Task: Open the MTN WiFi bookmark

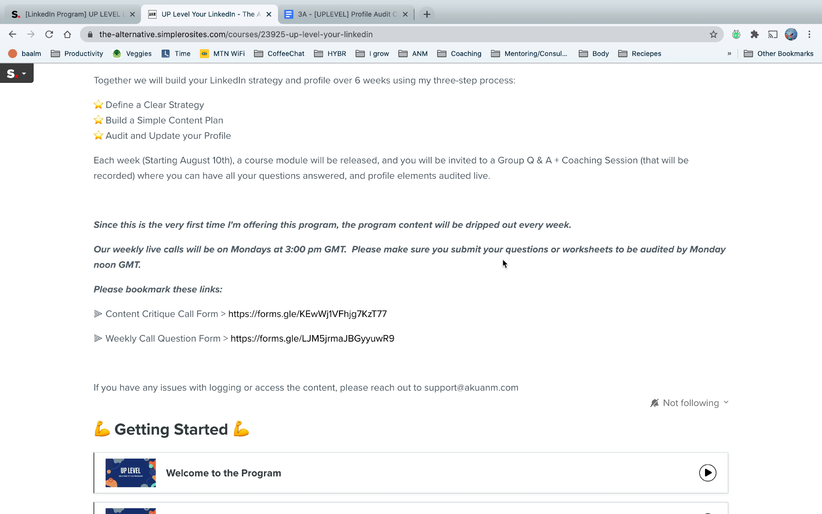Action: point(222,53)
